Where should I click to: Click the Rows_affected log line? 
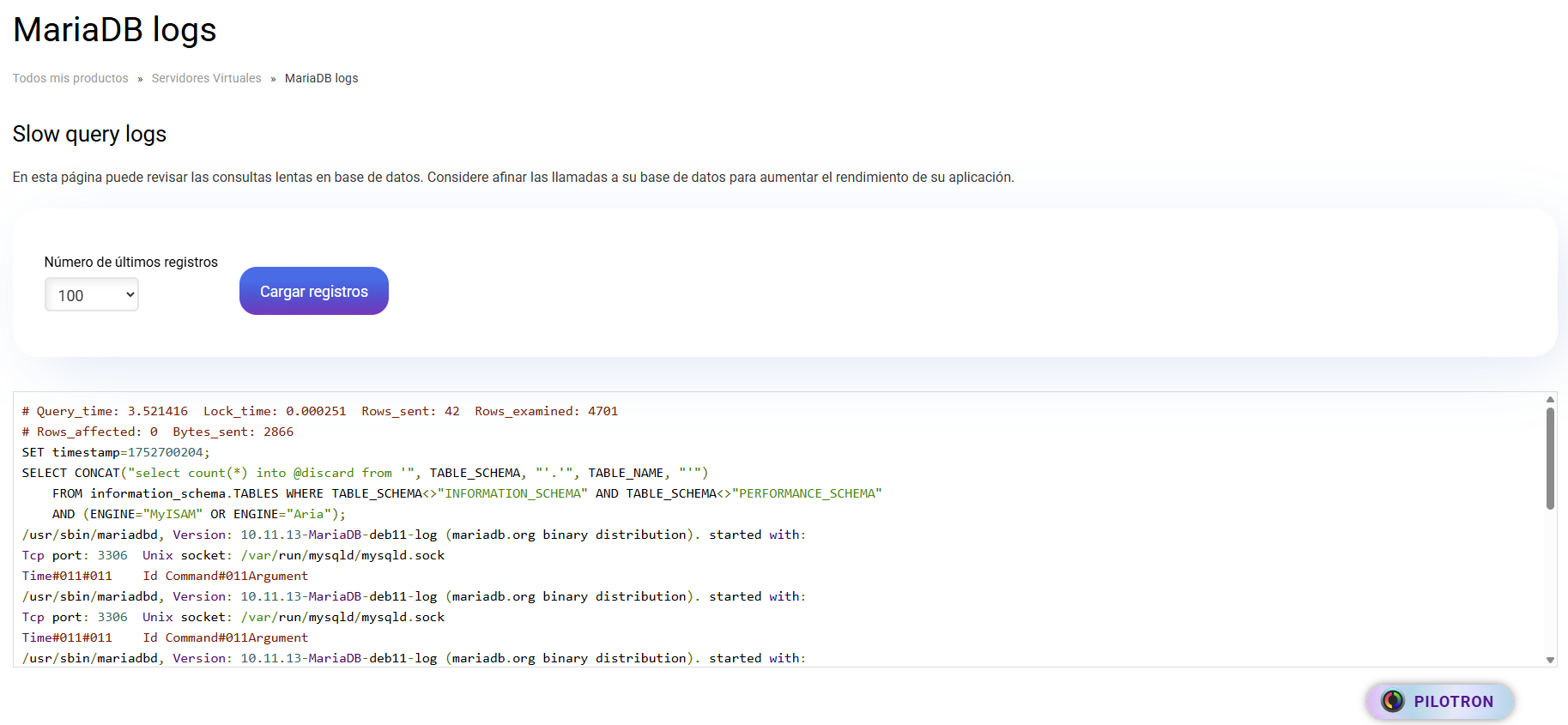click(x=157, y=432)
